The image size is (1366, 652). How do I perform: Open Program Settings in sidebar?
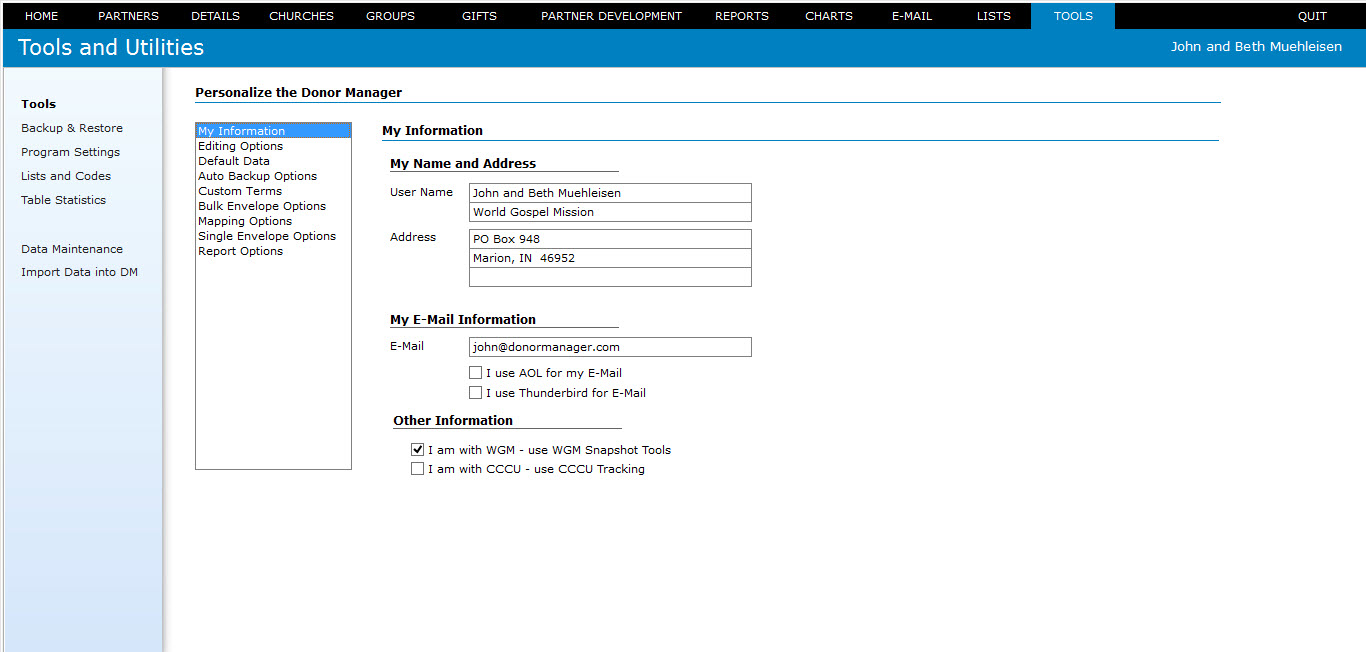tap(70, 152)
